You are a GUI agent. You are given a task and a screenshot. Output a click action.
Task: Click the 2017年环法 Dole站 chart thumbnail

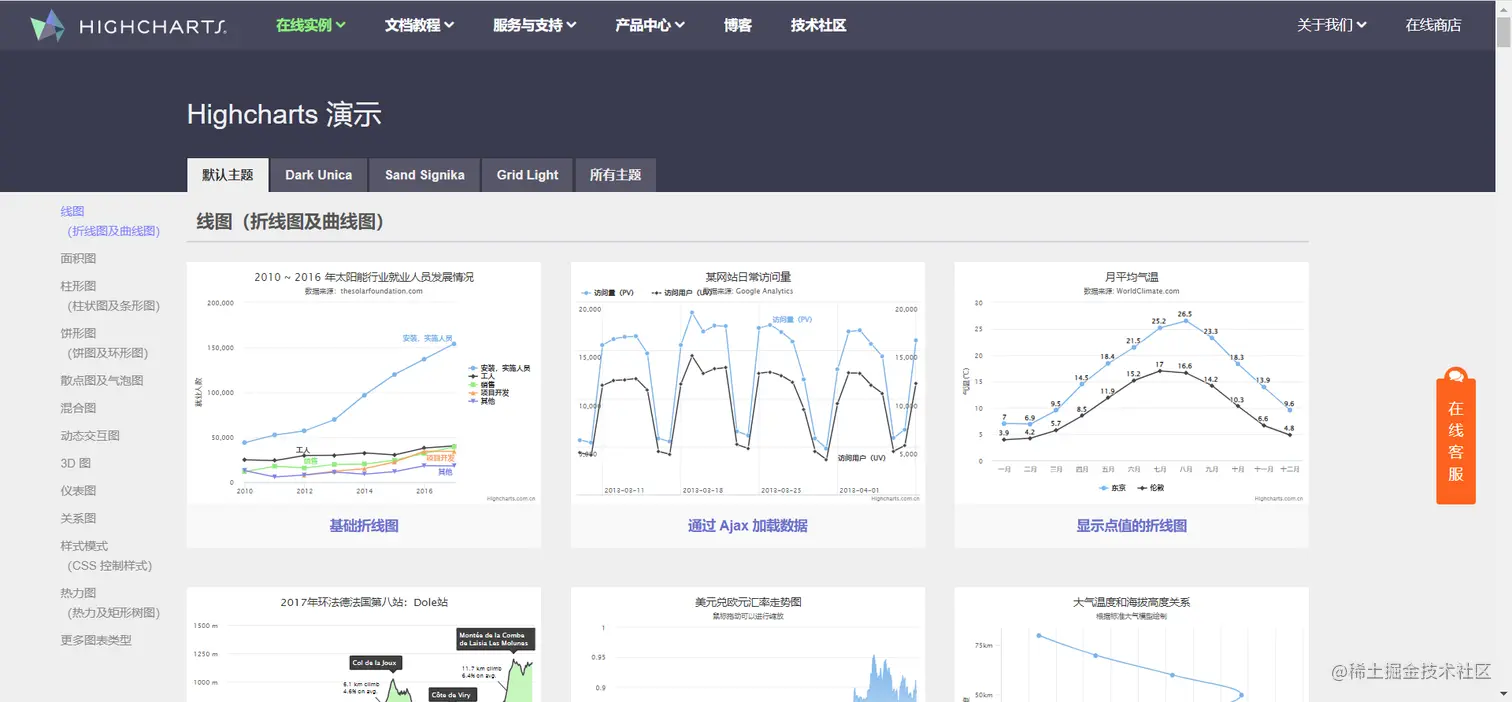pyautogui.click(x=364, y=645)
